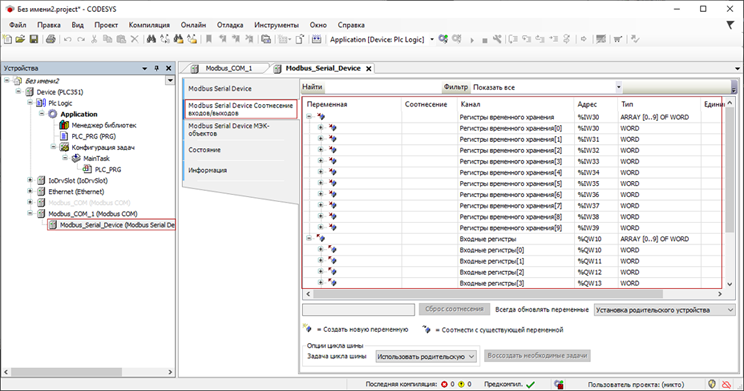Image resolution: width=744 pixels, height=391 pixels.
Task: Delete with the X toolbar icon
Action: (134, 39)
